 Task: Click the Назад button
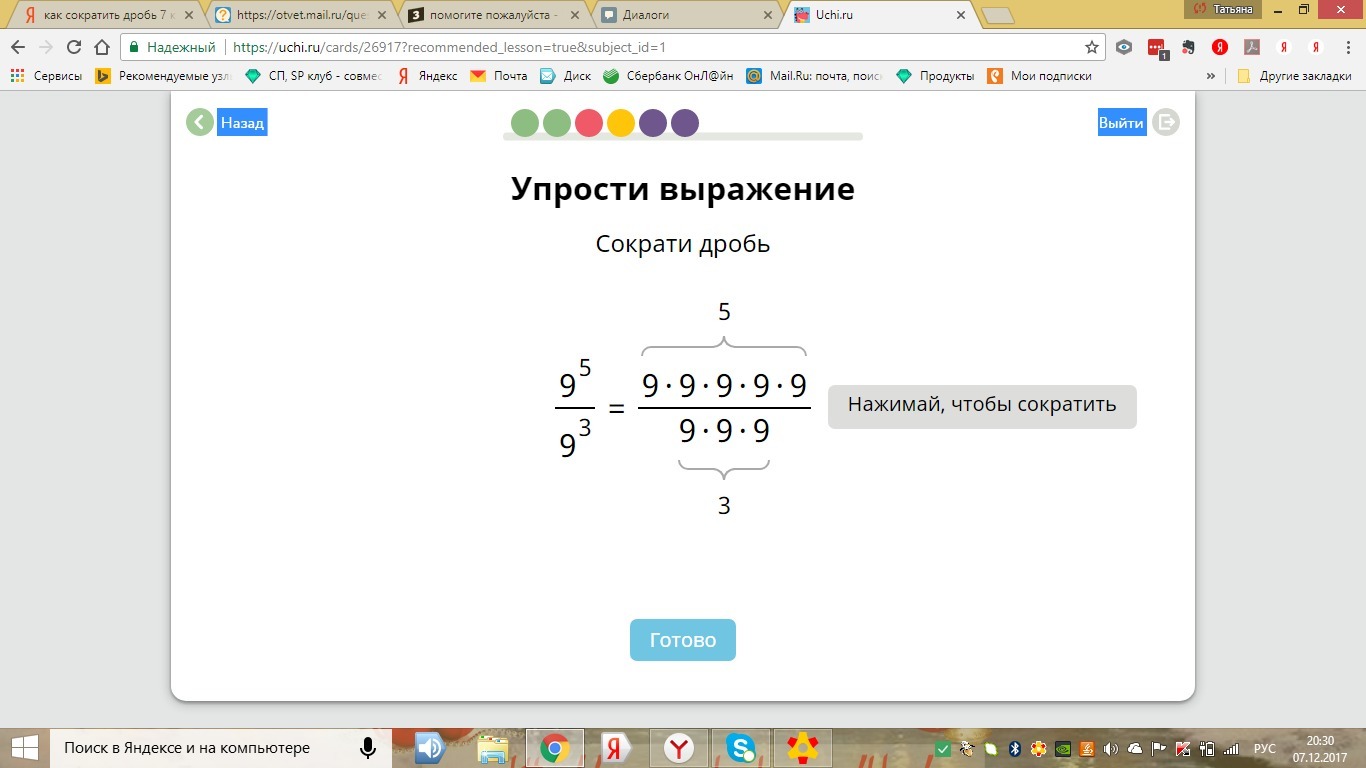[242, 123]
